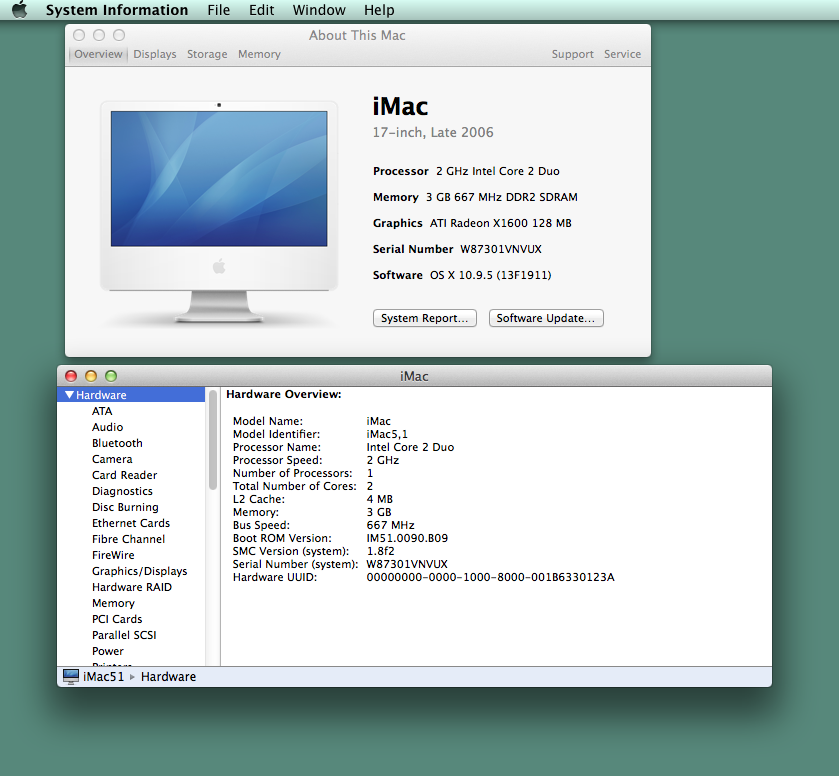839x776 pixels.
Task: Switch to the Storage tab
Action: [207, 54]
